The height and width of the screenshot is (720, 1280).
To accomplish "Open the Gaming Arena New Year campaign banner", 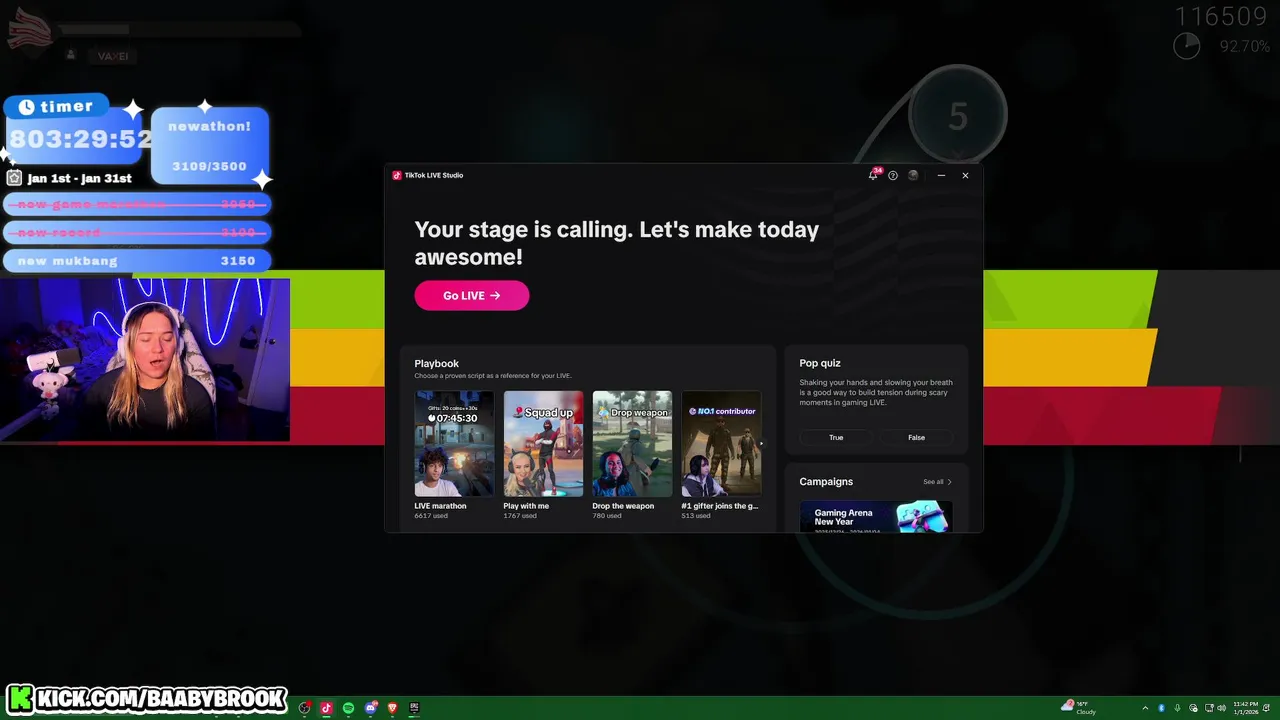I will (x=876, y=517).
